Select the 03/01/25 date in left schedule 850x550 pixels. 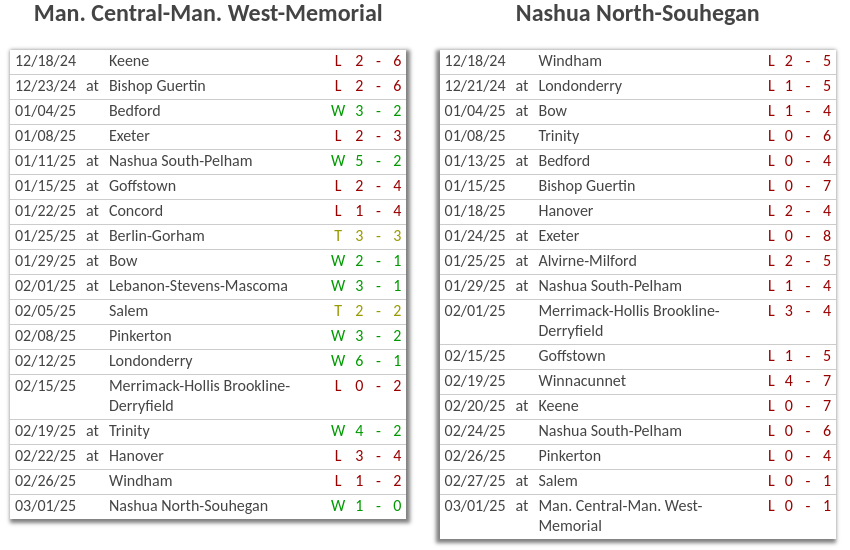point(45,506)
